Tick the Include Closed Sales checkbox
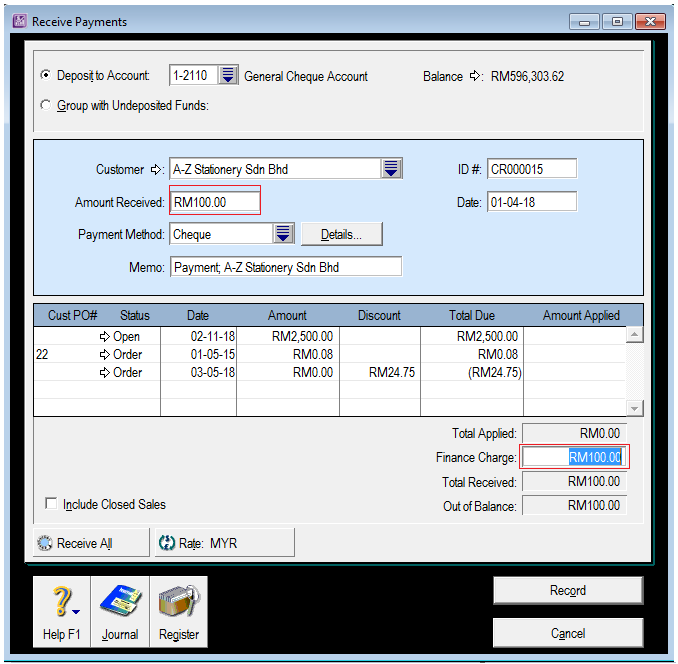This screenshot has width=678, height=664. (x=51, y=503)
